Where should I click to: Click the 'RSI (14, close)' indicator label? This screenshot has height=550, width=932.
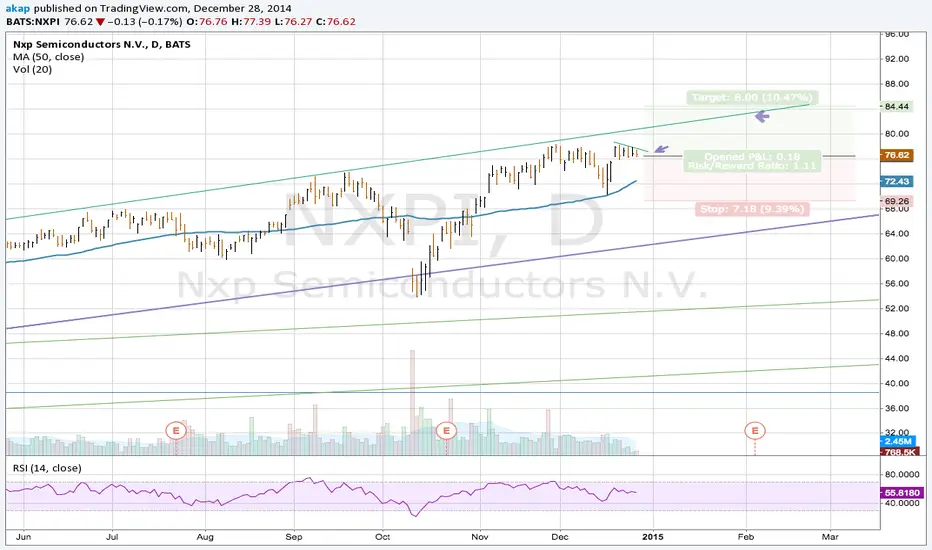click(47, 468)
